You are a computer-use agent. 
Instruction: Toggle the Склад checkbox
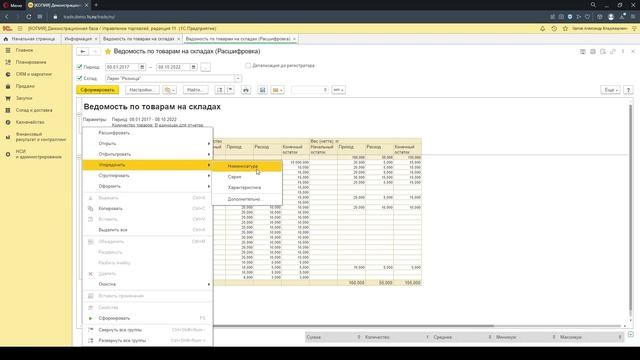click(80, 78)
